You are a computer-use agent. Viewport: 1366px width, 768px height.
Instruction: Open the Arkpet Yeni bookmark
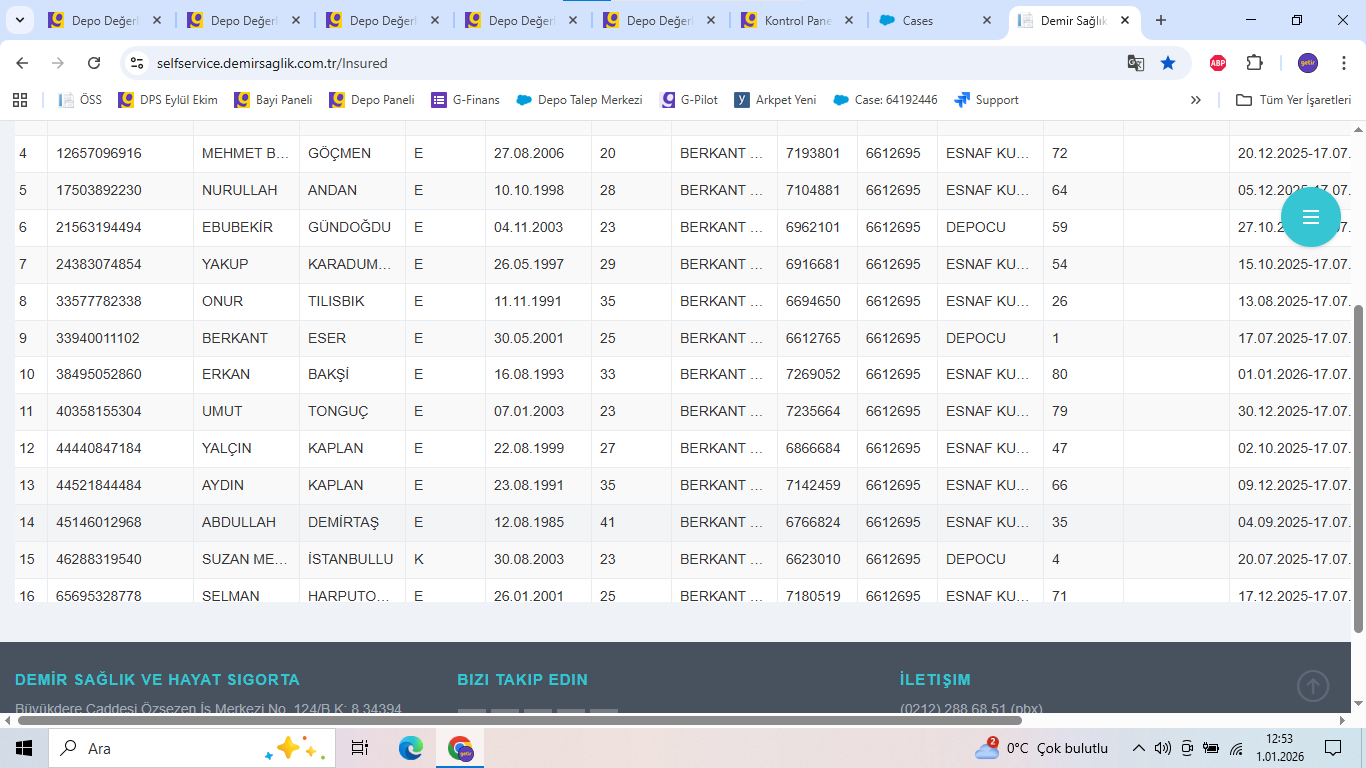click(776, 100)
